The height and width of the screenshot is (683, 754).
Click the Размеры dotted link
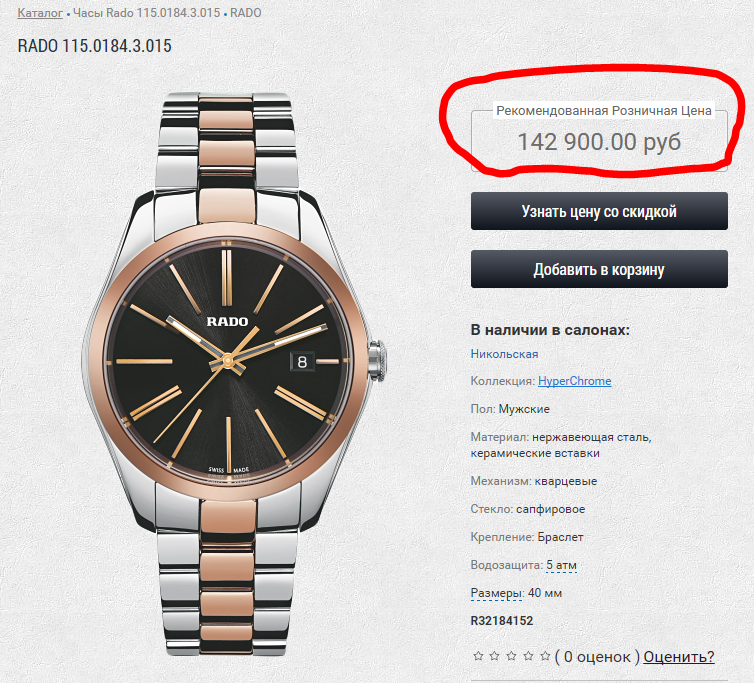tap(496, 593)
